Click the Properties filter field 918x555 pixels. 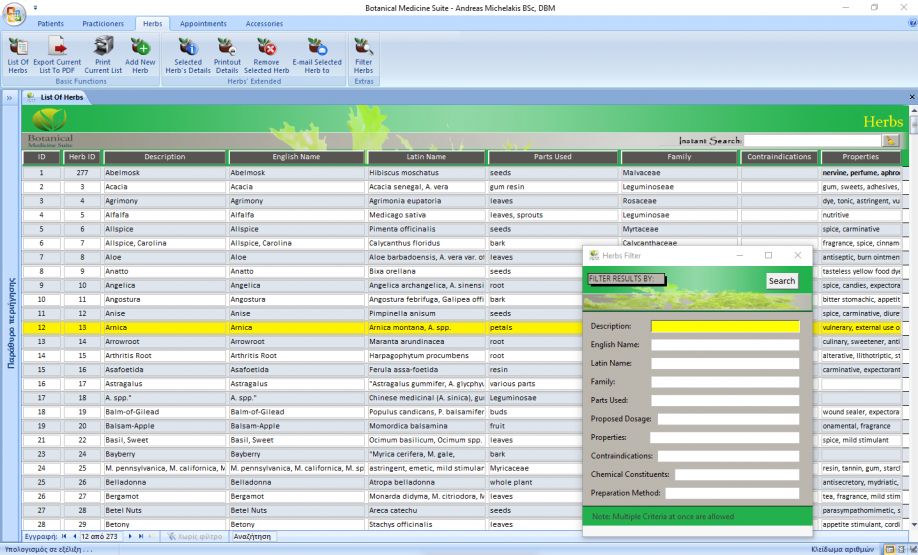(x=725, y=438)
